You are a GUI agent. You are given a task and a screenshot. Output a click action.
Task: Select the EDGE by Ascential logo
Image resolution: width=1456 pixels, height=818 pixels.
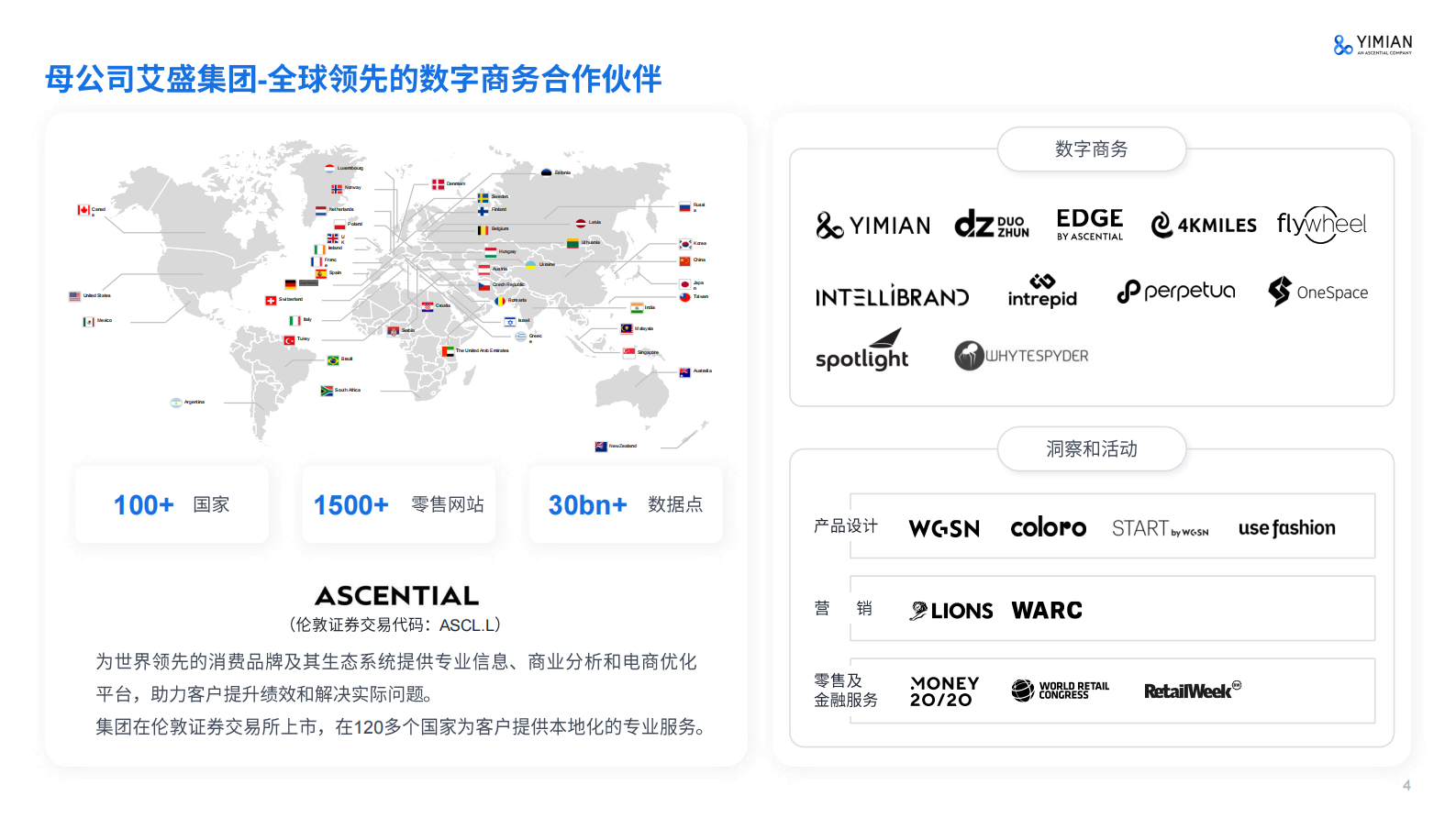tap(1089, 224)
